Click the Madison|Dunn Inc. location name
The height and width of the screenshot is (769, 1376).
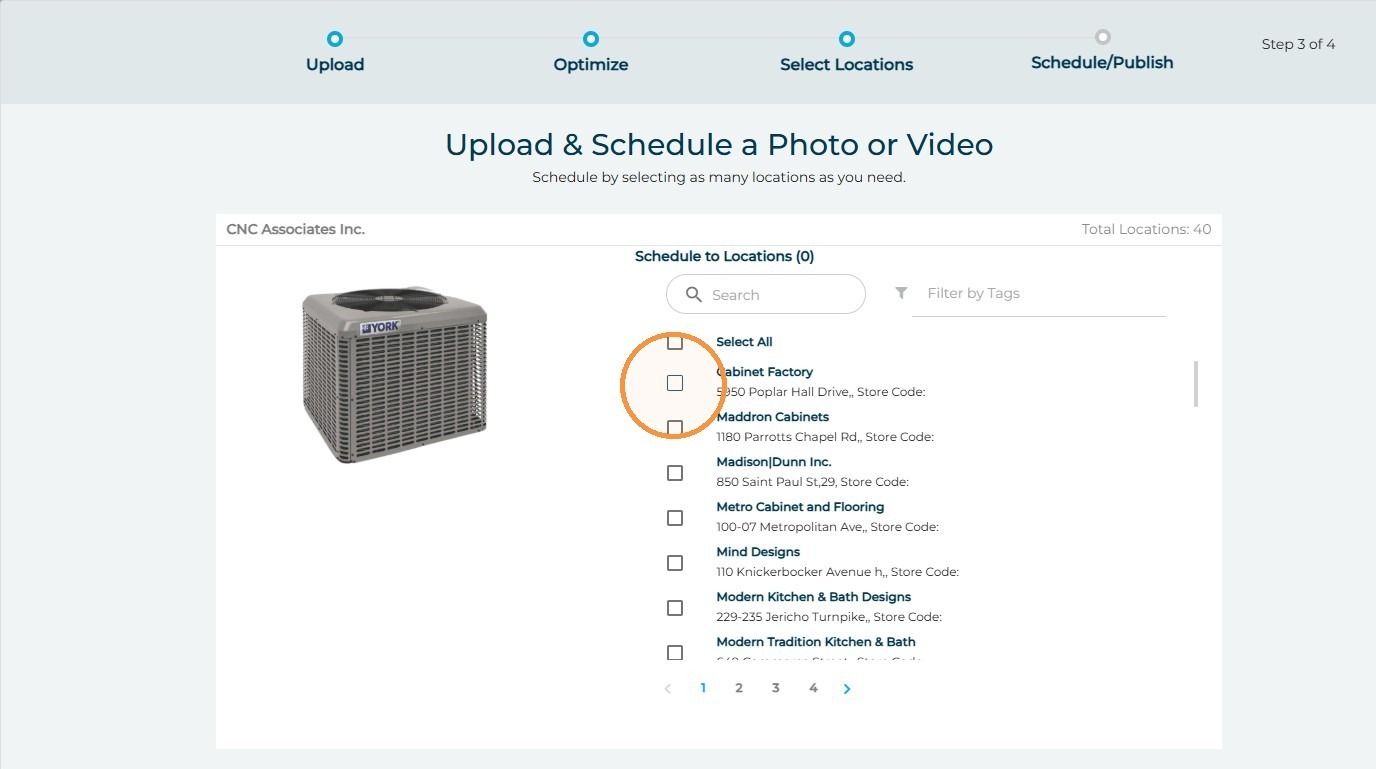tap(774, 462)
